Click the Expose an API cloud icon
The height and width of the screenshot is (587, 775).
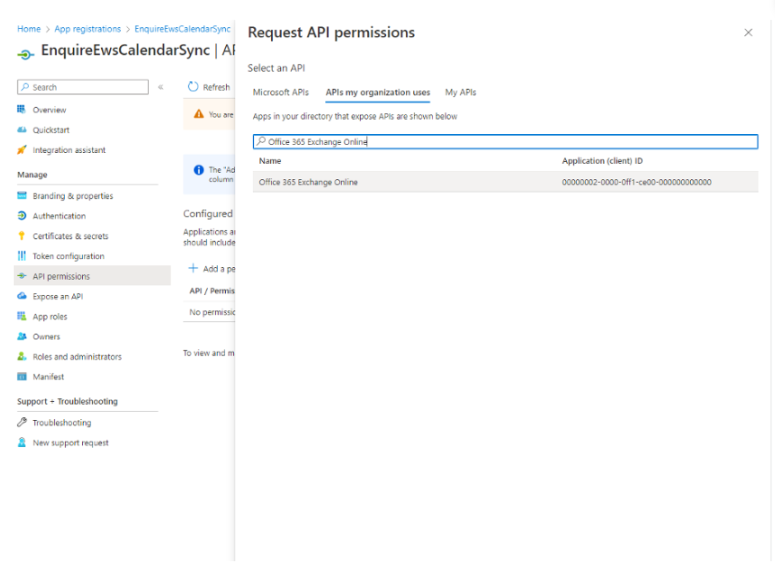pyautogui.click(x=22, y=296)
